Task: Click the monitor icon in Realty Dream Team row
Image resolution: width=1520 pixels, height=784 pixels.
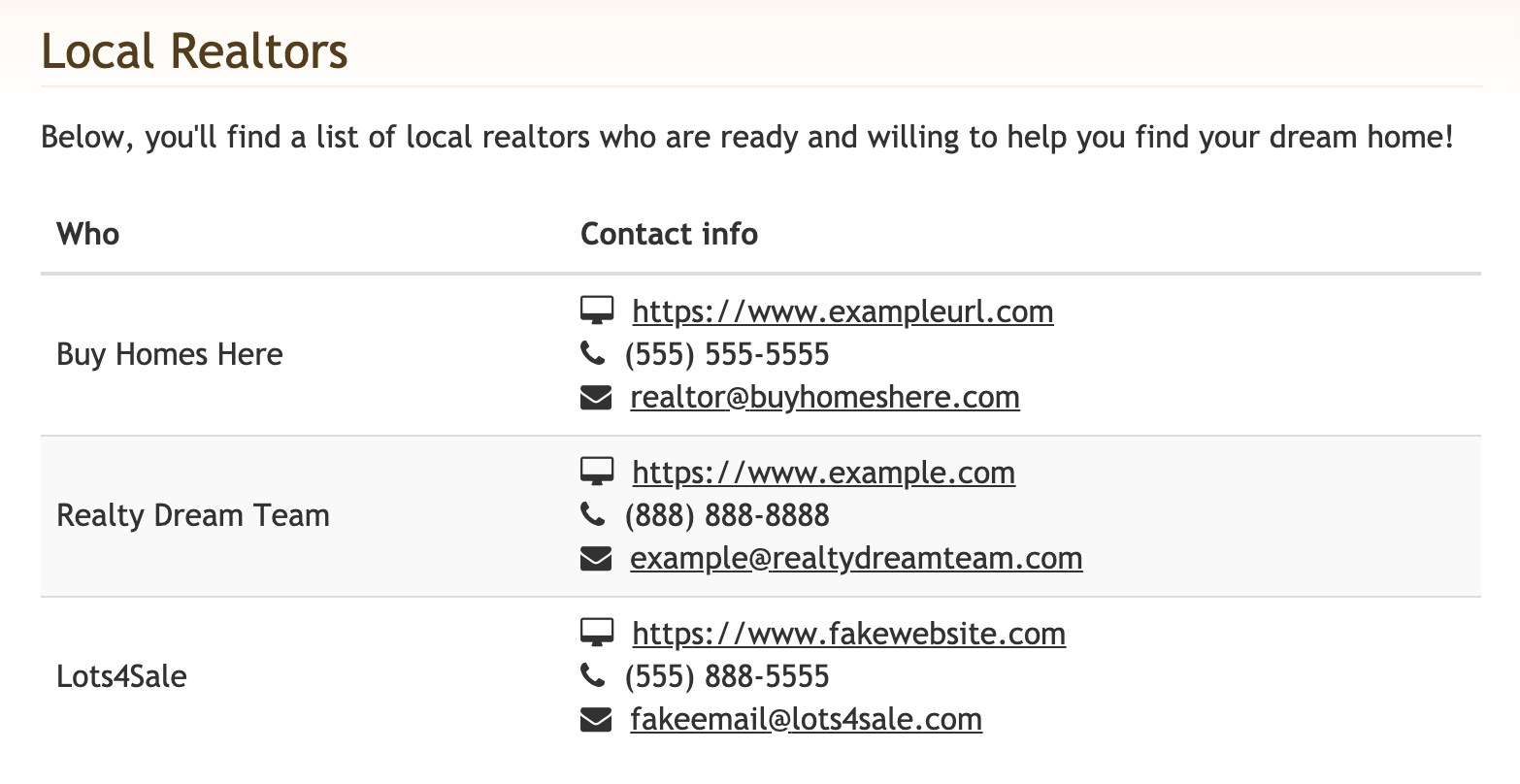Action: pos(597,473)
